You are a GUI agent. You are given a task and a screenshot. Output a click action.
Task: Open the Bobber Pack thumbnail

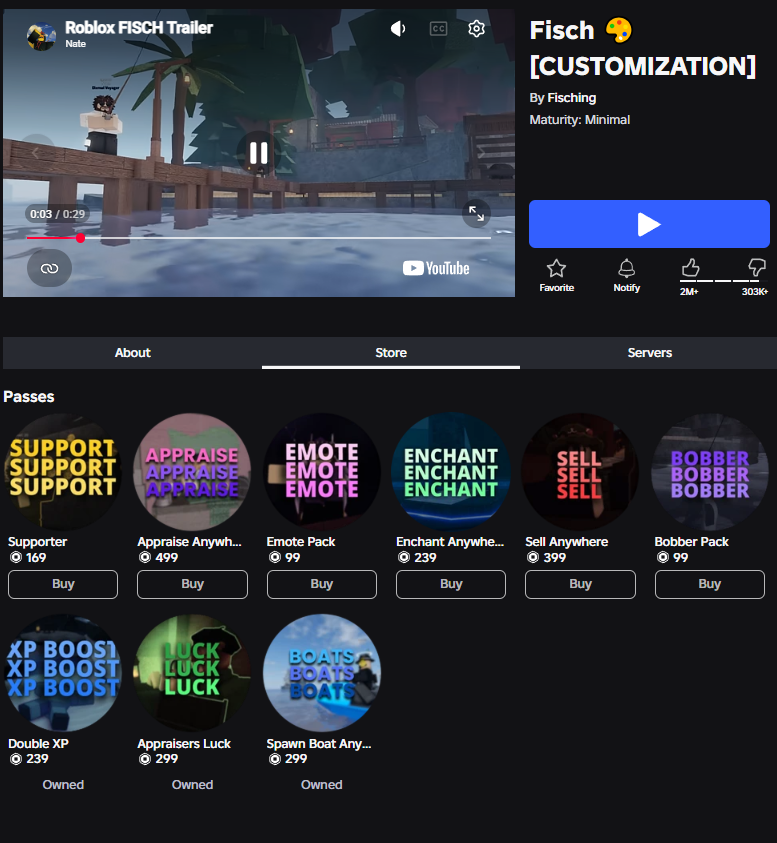tap(710, 472)
